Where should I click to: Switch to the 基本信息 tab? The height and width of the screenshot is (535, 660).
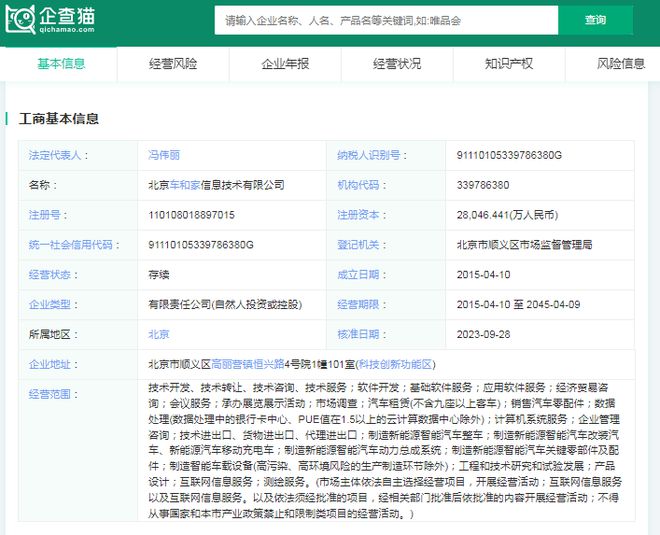point(61,64)
